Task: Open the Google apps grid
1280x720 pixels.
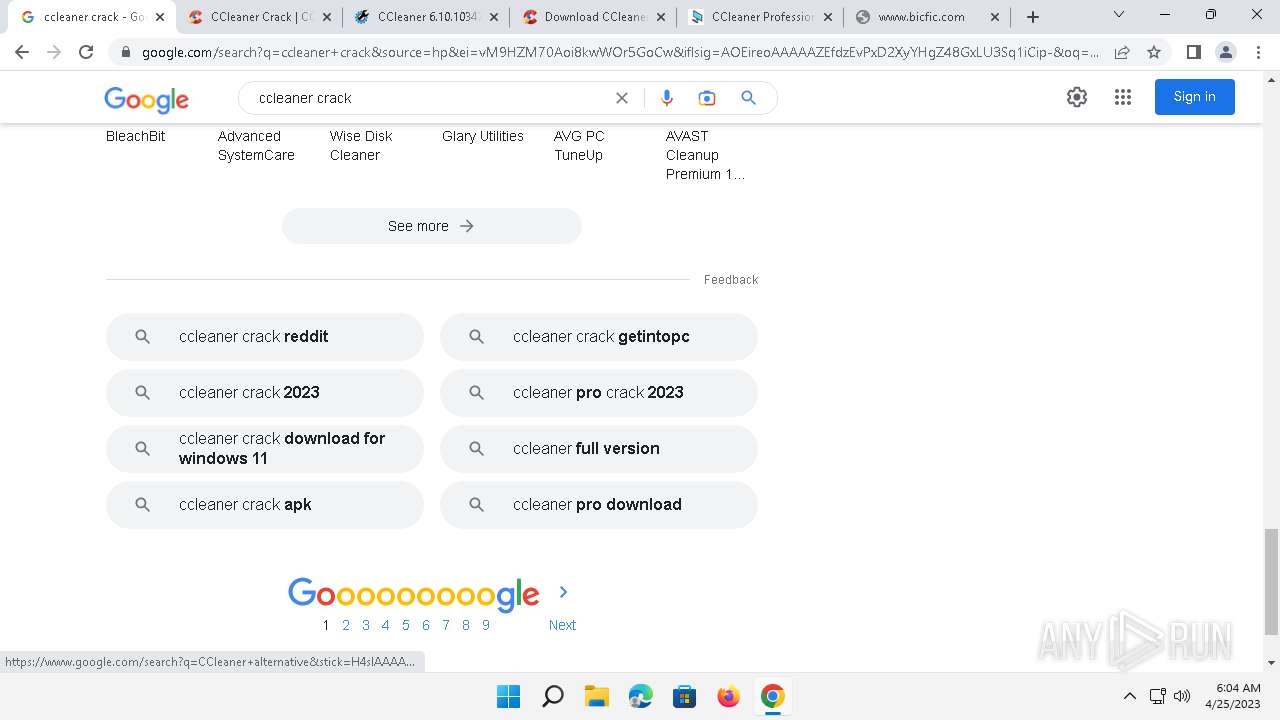Action: [x=1123, y=97]
